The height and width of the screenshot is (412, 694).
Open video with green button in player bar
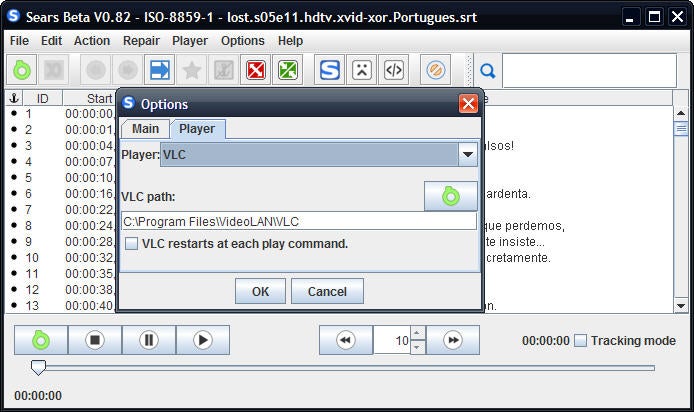click(41, 340)
